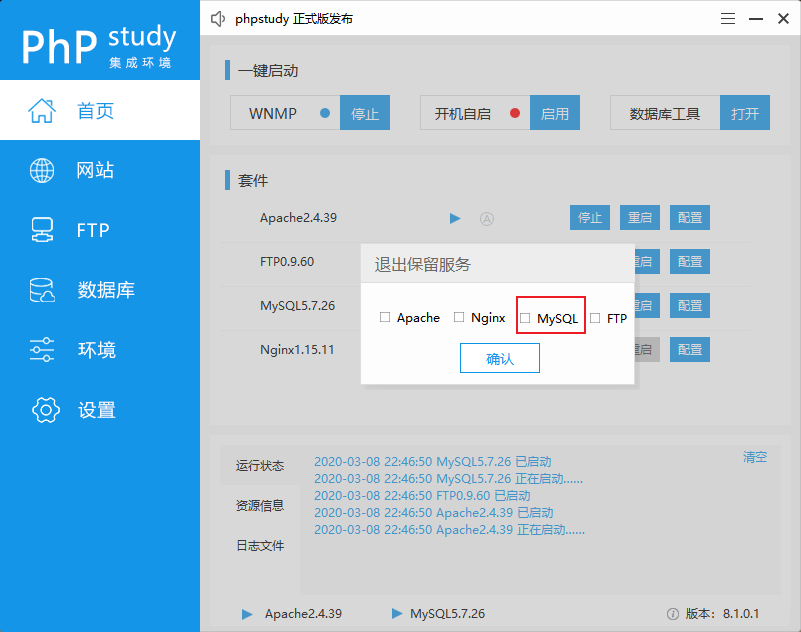The width and height of the screenshot is (801, 632).
Task: Check the Apache checkbox in the dialog
Action: 385,316
